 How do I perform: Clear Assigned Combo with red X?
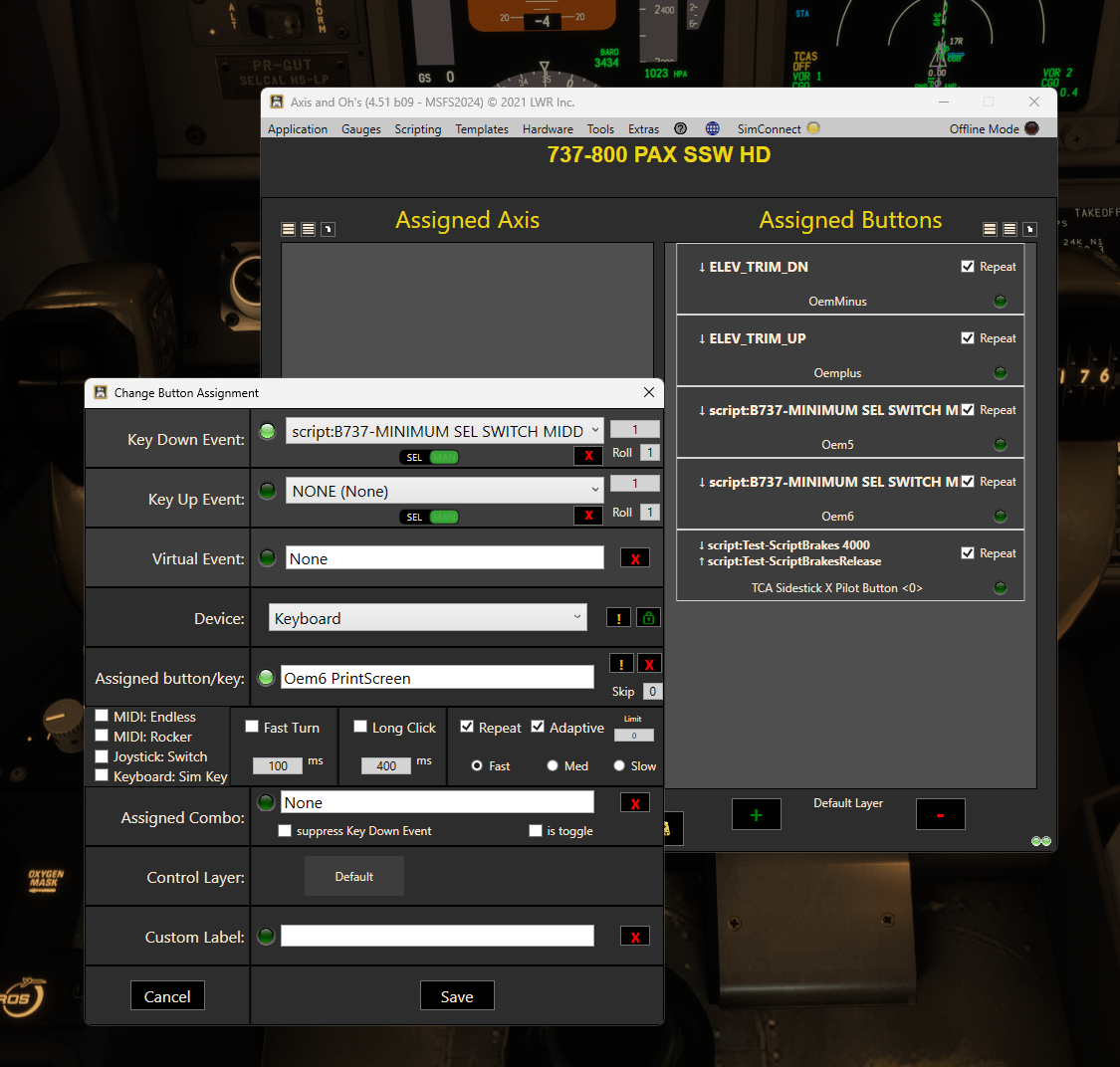point(635,803)
